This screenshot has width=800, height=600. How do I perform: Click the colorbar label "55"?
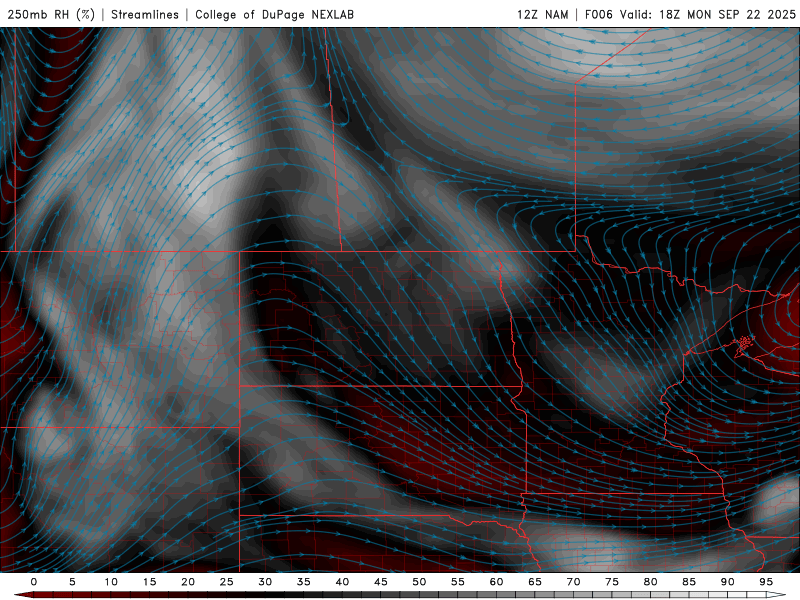458,582
